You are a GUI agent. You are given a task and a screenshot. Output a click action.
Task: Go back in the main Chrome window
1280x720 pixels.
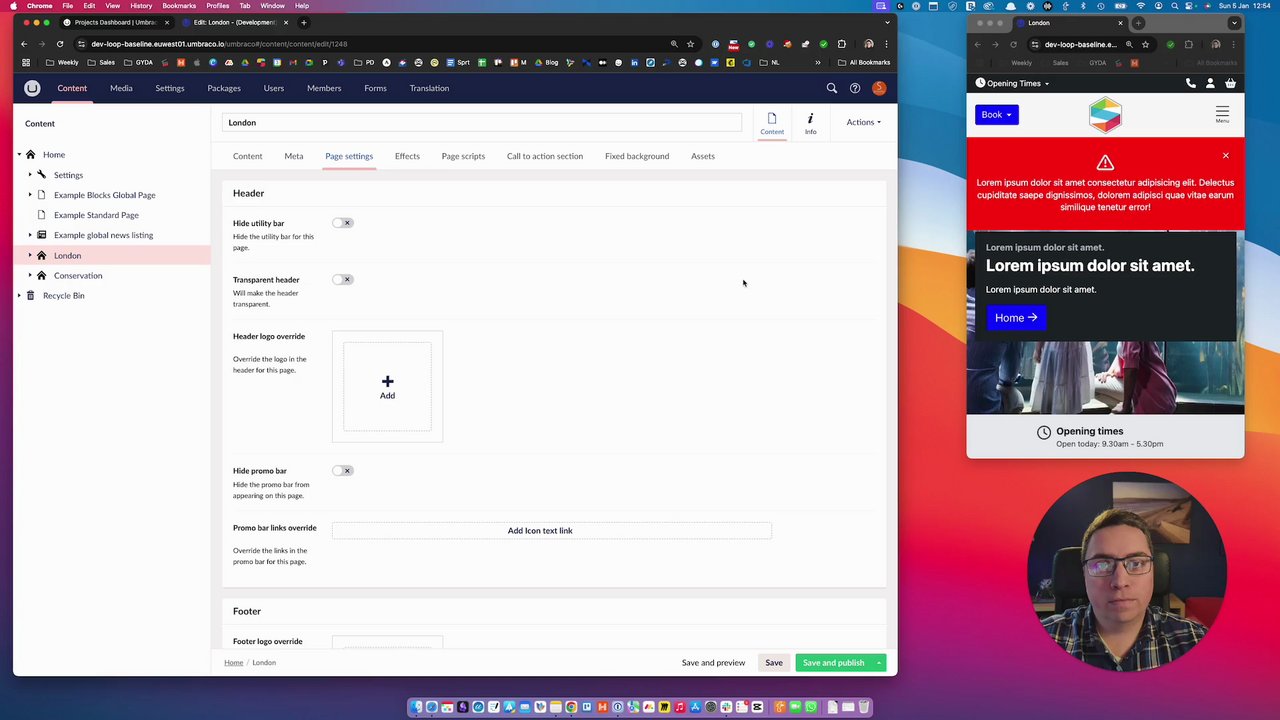tap(25, 44)
